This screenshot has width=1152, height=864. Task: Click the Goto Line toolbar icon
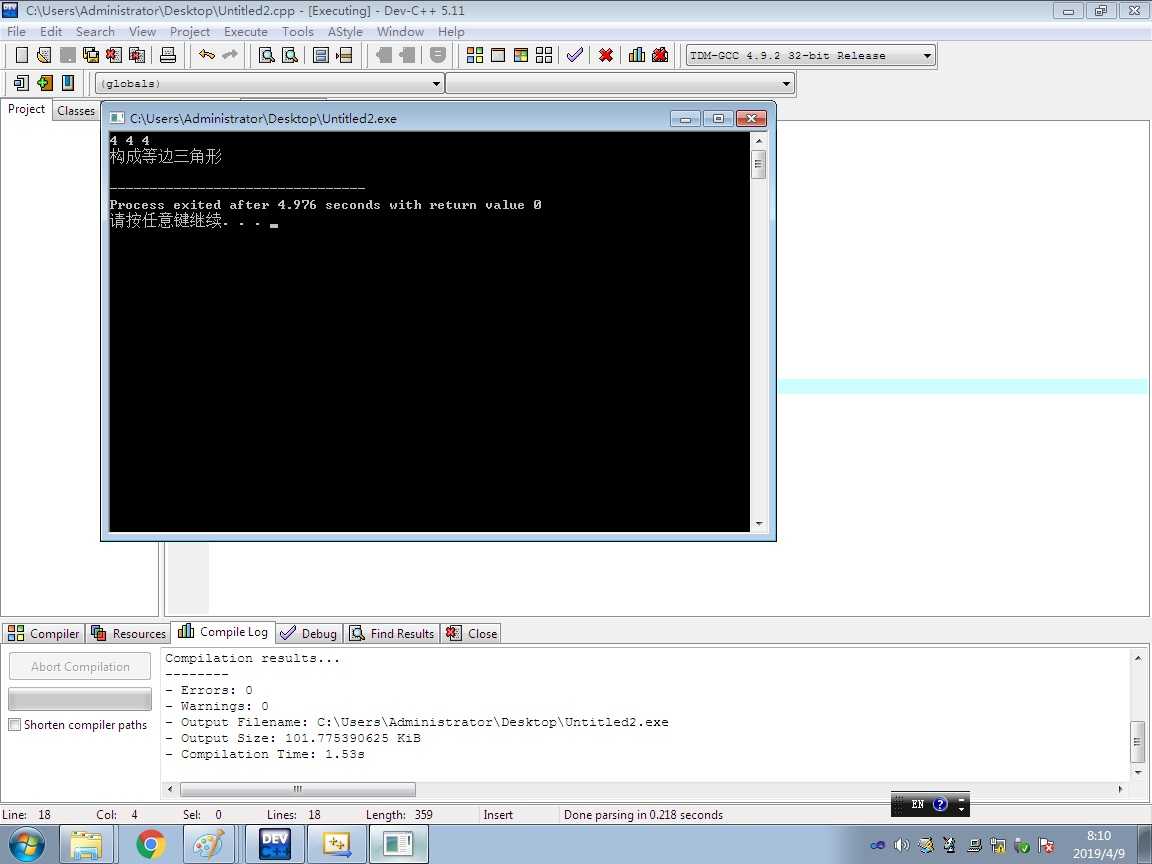tap(344, 55)
